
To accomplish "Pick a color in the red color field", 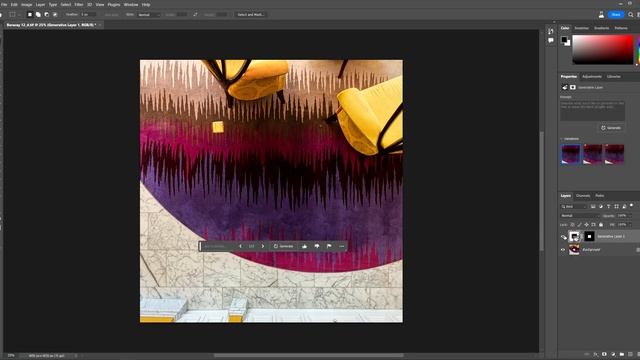I will click(x=602, y=49).
